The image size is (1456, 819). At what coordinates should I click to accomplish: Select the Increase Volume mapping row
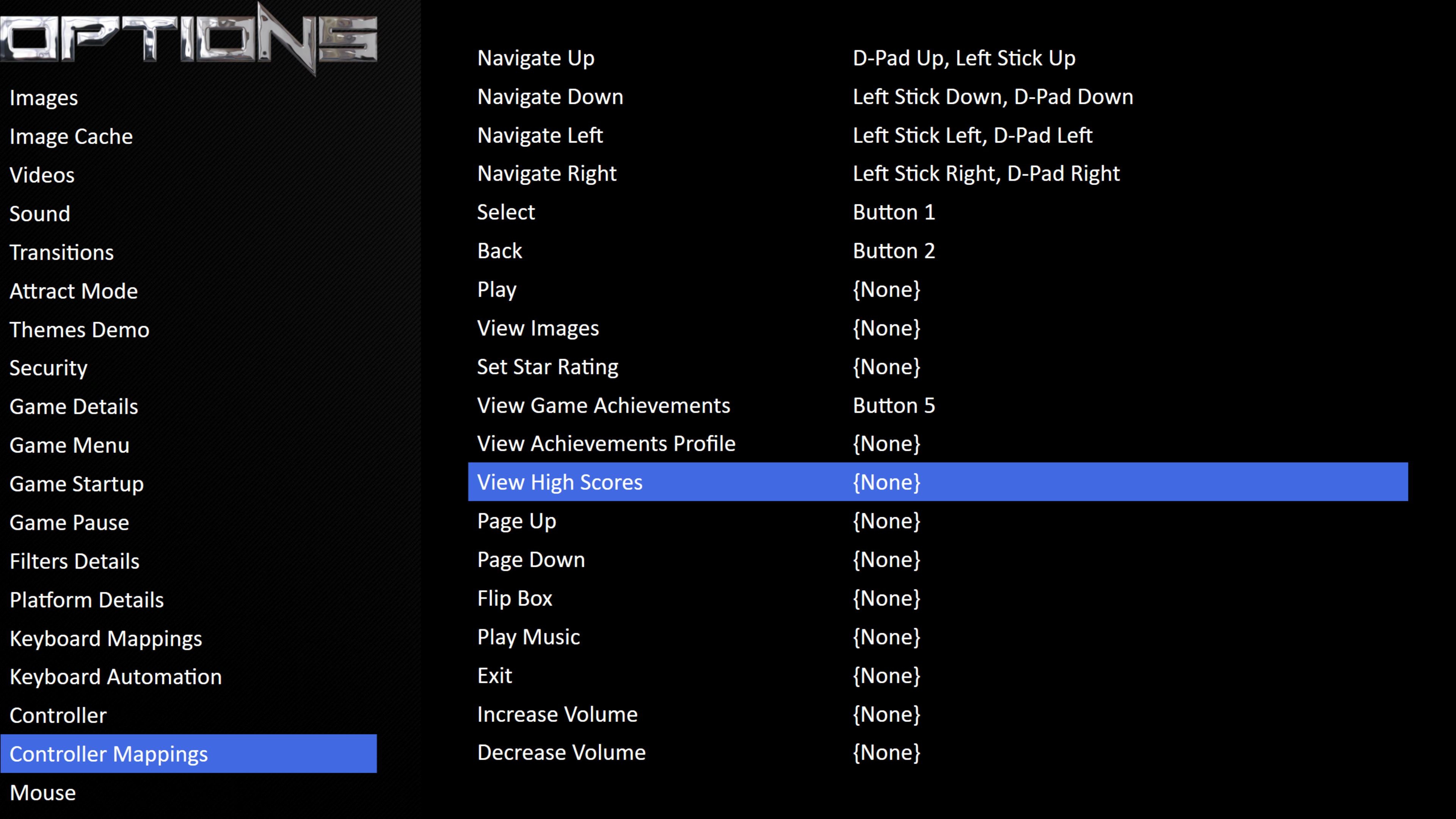point(938,714)
